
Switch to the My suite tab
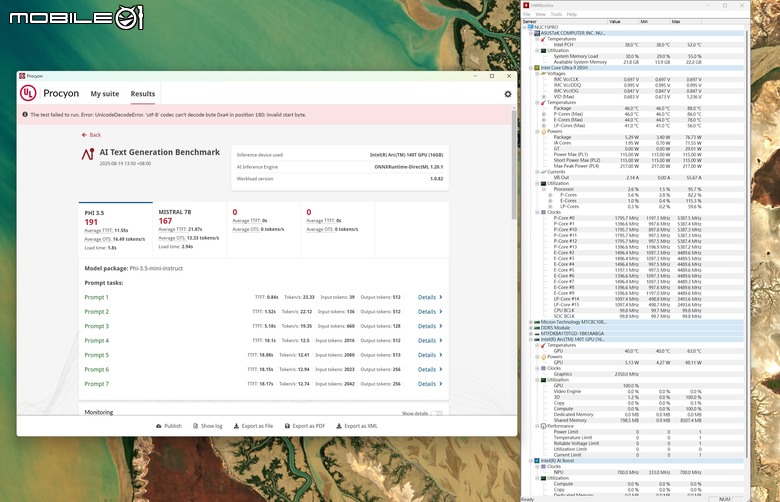(104, 94)
